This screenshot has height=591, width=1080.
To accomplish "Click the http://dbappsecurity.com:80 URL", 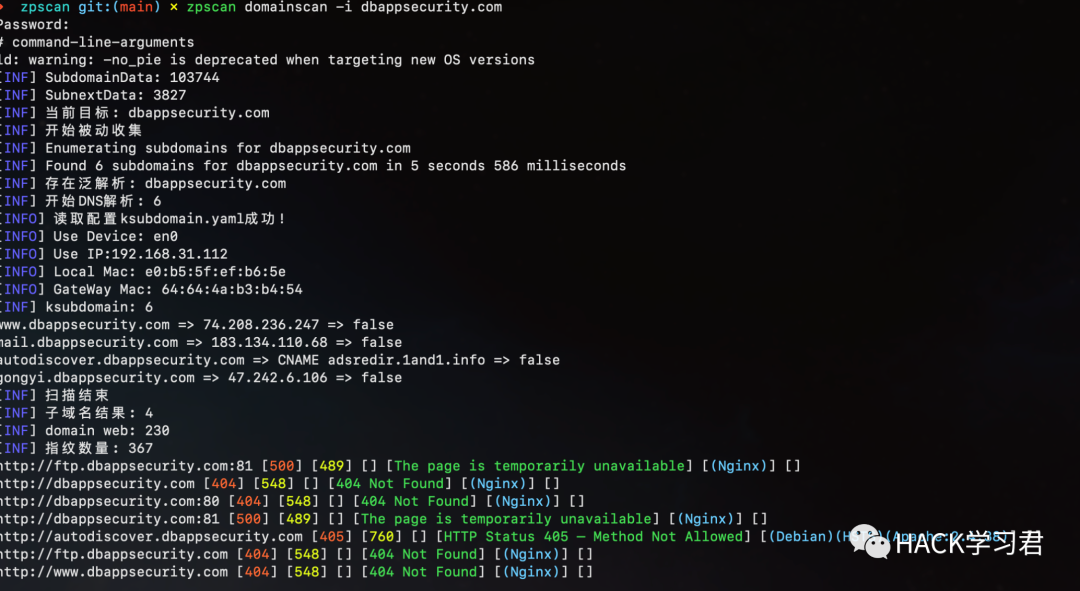I will pyautogui.click(x=110, y=501).
